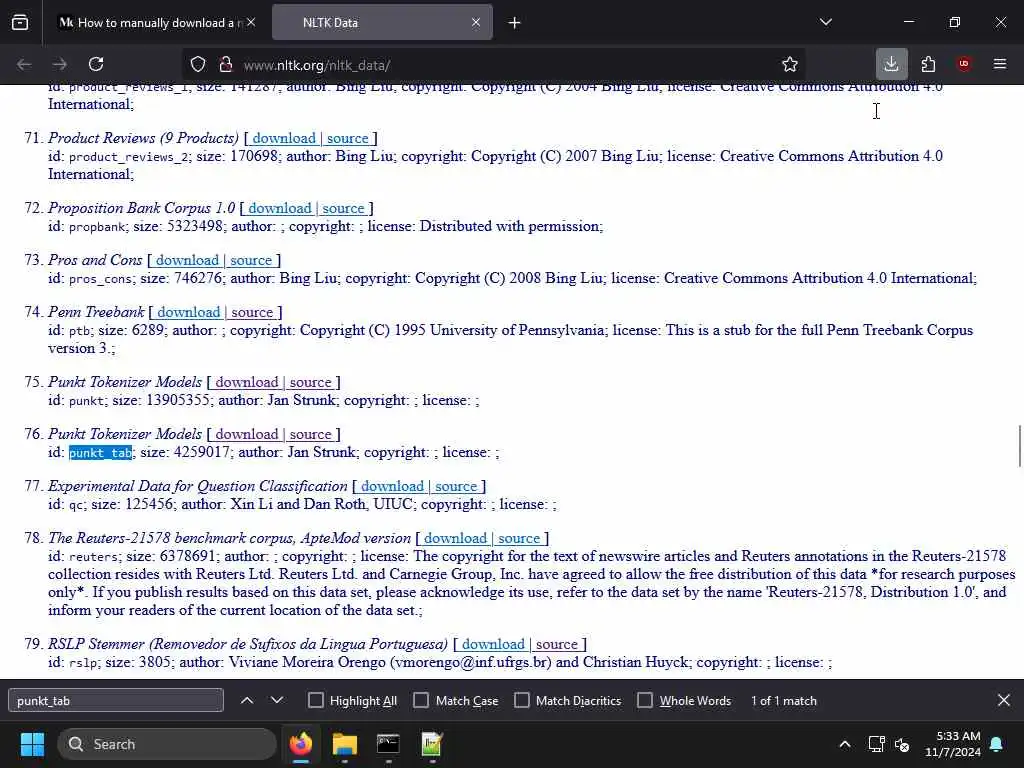Open File Explorer from the taskbar
Screen dimensions: 1024x768
tap(345, 744)
